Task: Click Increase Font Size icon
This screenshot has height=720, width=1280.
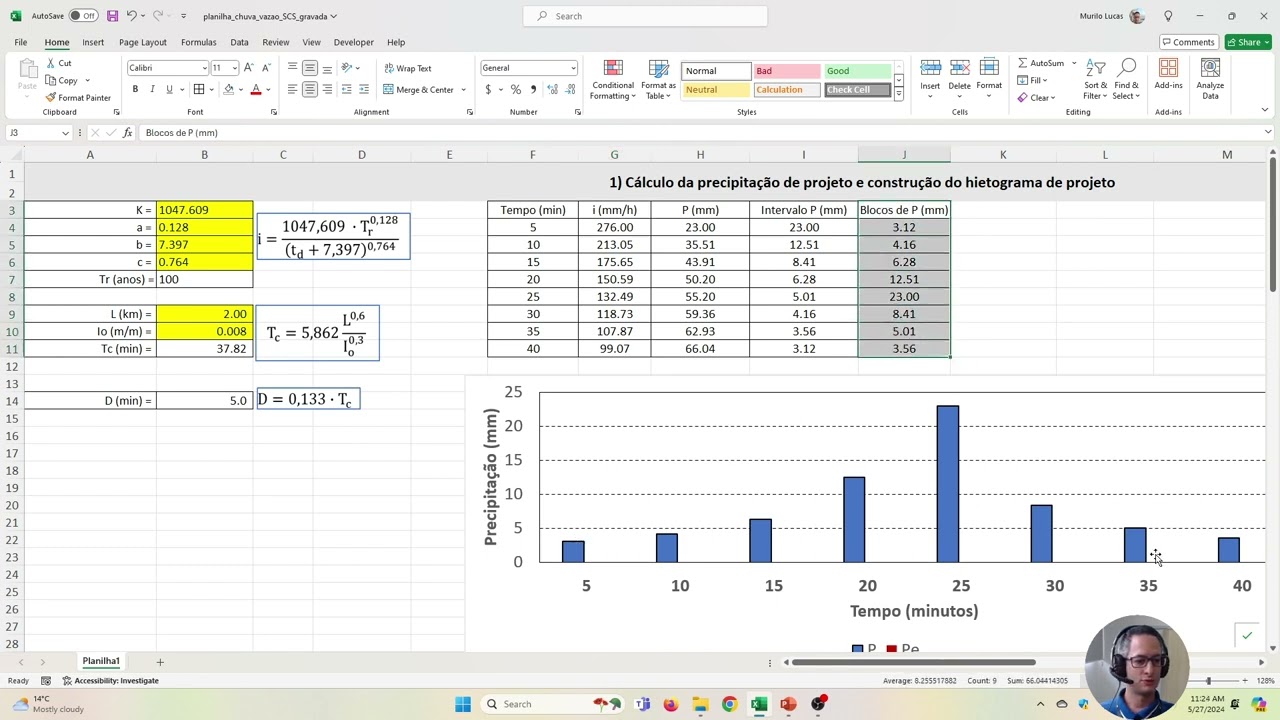Action: click(x=247, y=68)
